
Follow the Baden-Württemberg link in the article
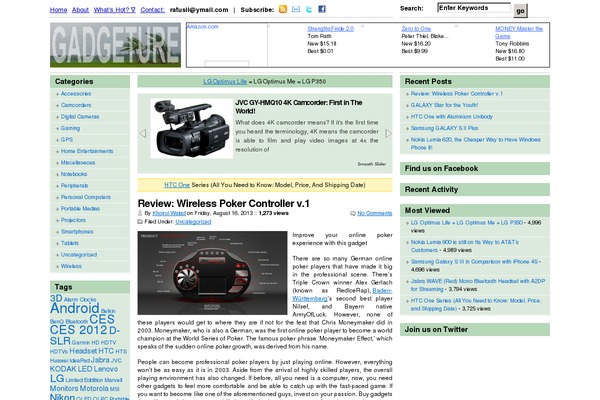click(342, 294)
